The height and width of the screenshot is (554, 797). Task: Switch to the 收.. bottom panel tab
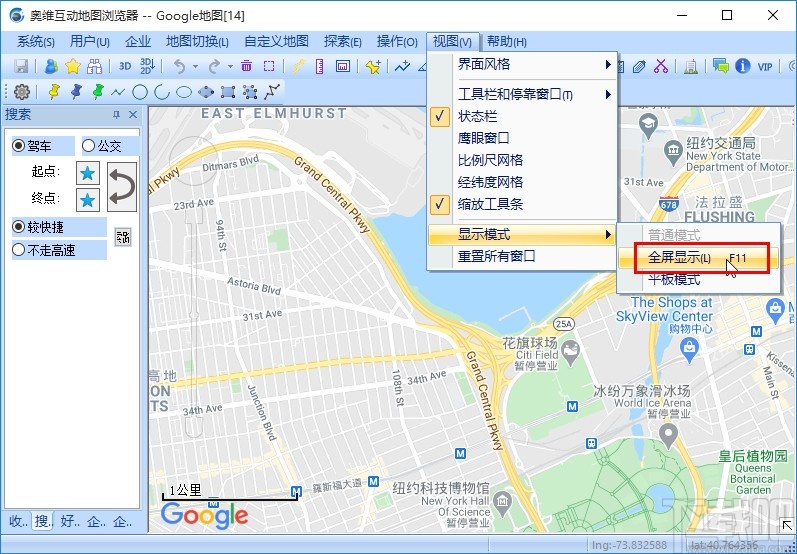[19, 521]
